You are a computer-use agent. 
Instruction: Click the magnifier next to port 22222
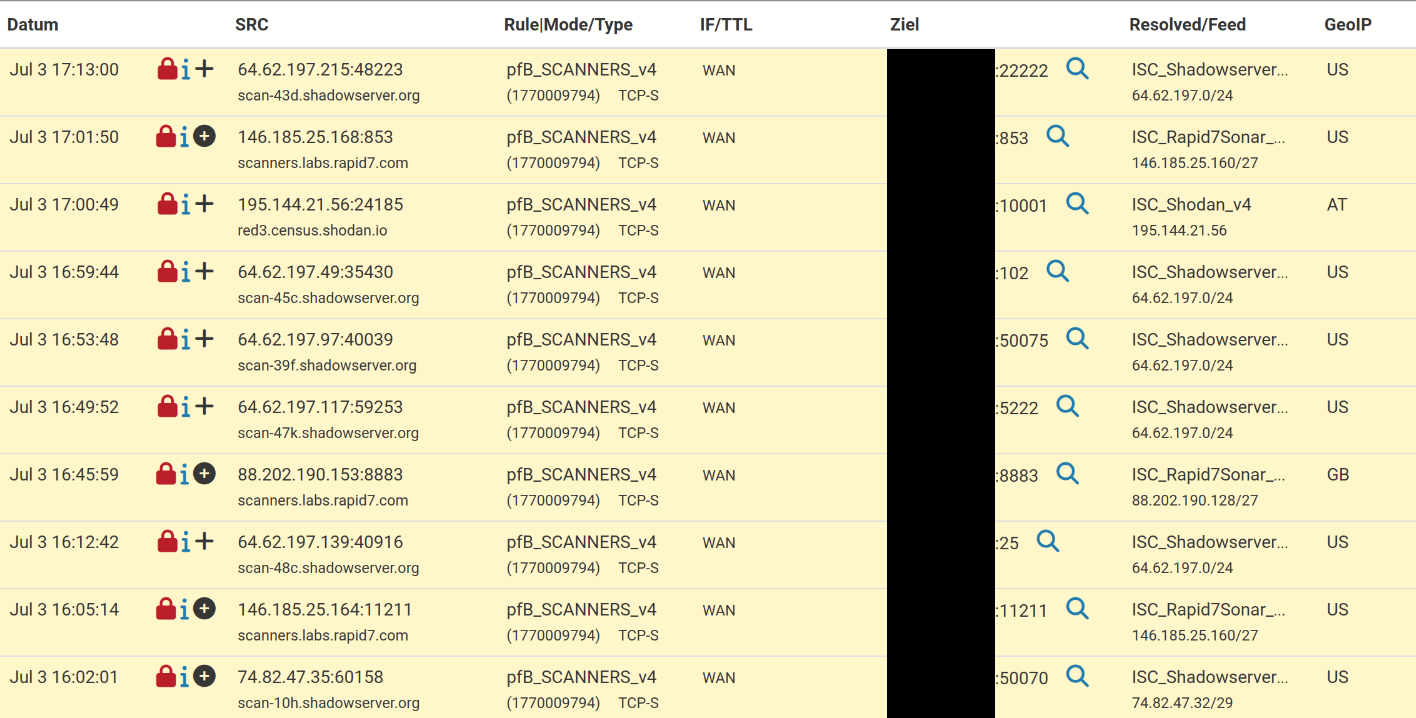click(x=1077, y=69)
